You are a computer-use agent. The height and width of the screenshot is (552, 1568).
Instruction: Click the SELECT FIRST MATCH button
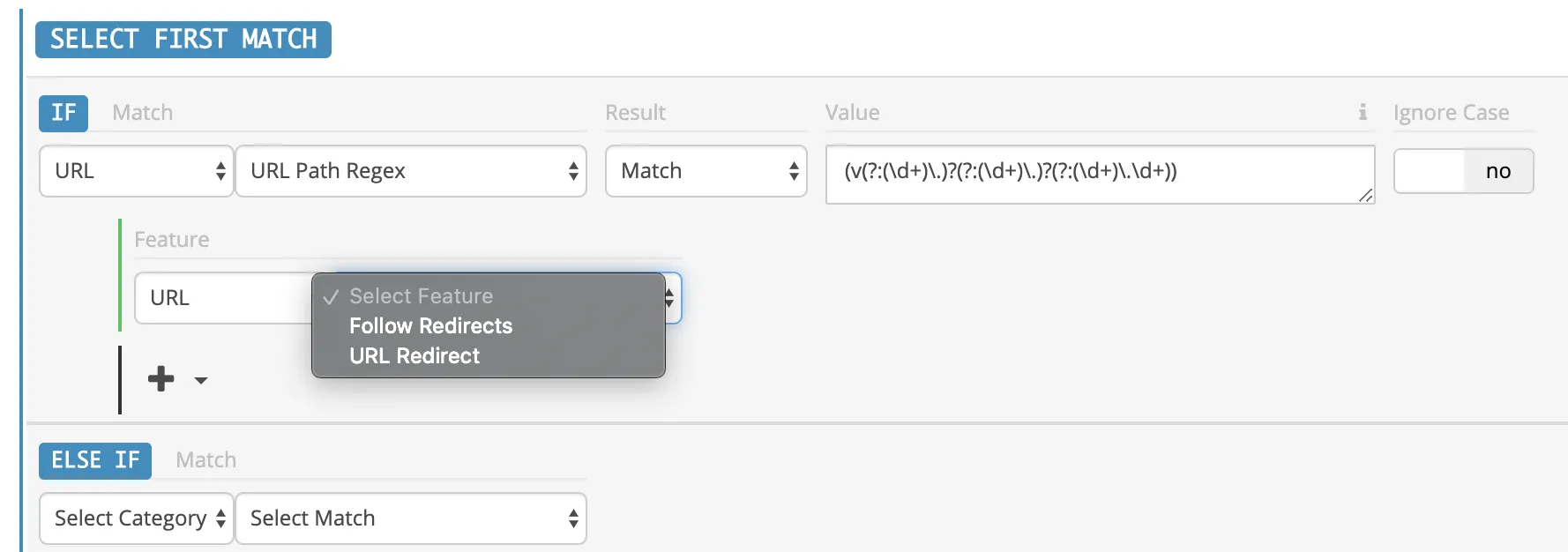pyautogui.click(x=183, y=40)
